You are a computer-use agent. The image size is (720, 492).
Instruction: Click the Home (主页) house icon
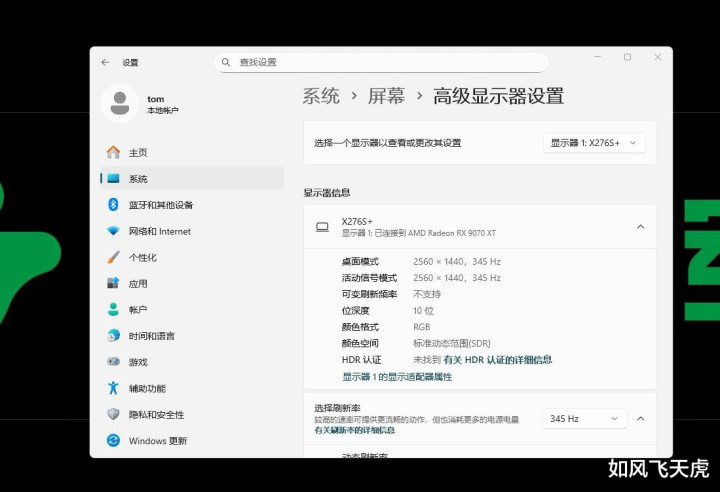click(113, 152)
